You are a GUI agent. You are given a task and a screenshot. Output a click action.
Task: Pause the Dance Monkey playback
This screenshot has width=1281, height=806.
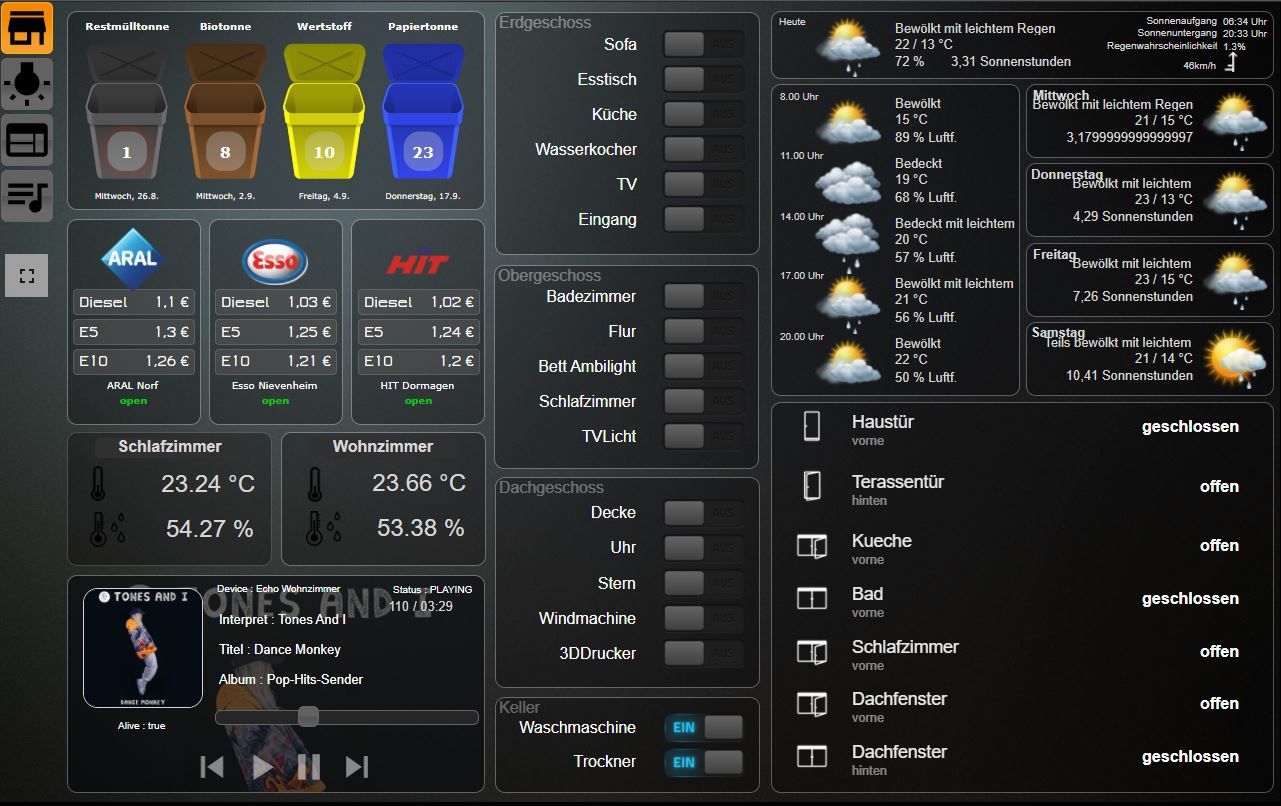click(309, 767)
